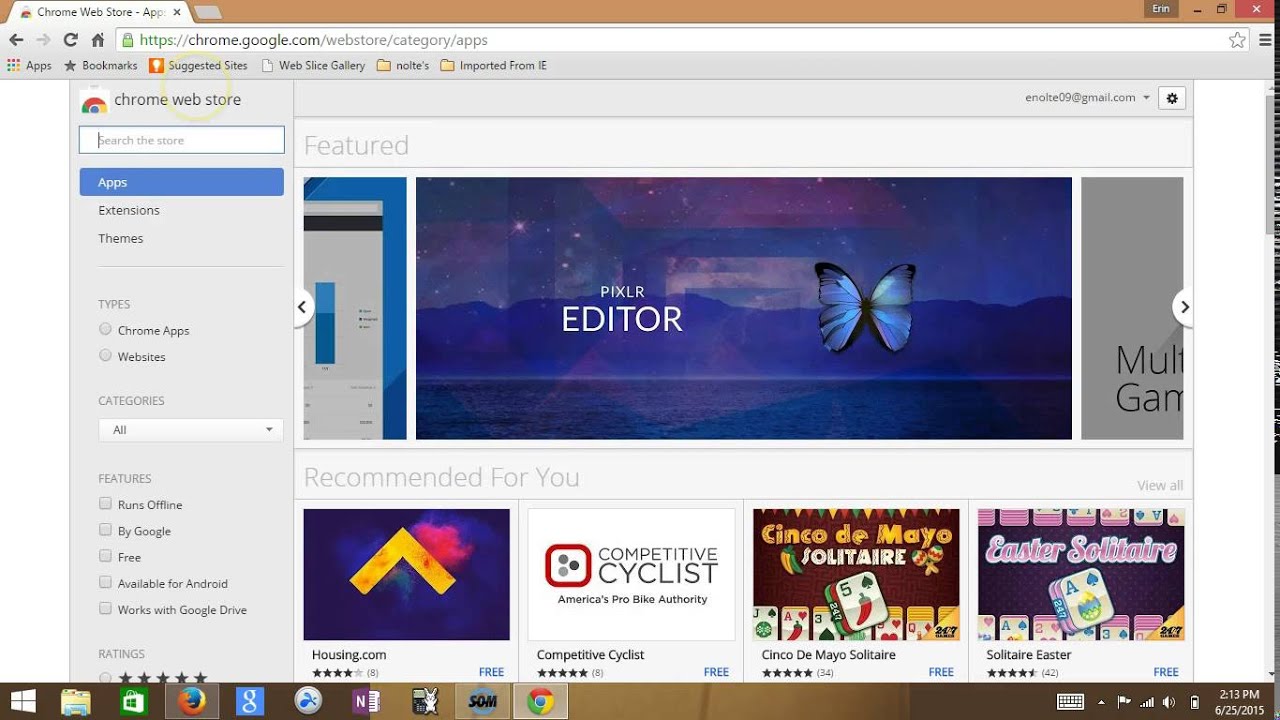Image resolution: width=1280 pixels, height=720 pixels.
Task: Select the five-star rating radio button
Action: coord(105,677)
